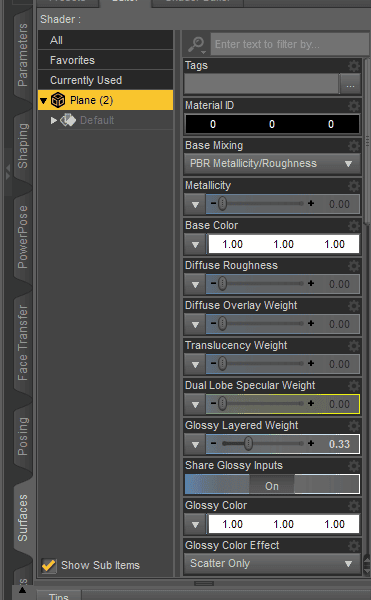The height and width of the screenshot is (600, 371).
Task: Open the Metallicity gear icon
Action: [x=354, y=186]
